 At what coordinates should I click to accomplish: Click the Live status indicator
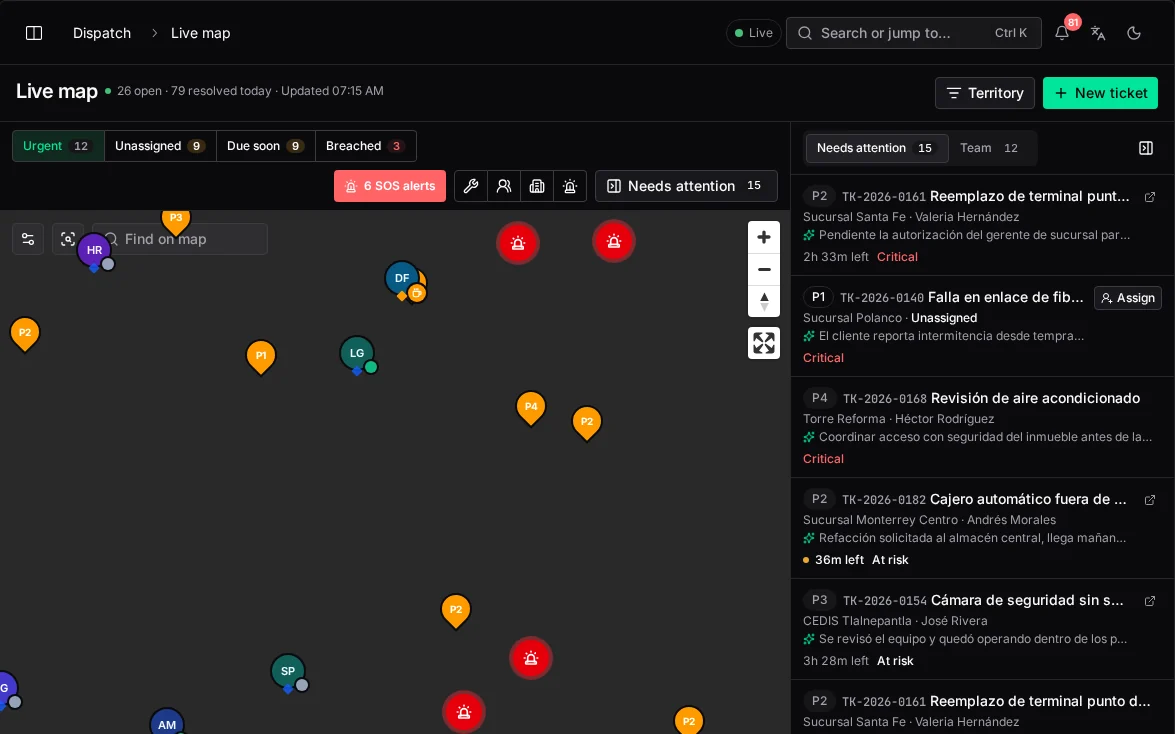tap(753, 33)
